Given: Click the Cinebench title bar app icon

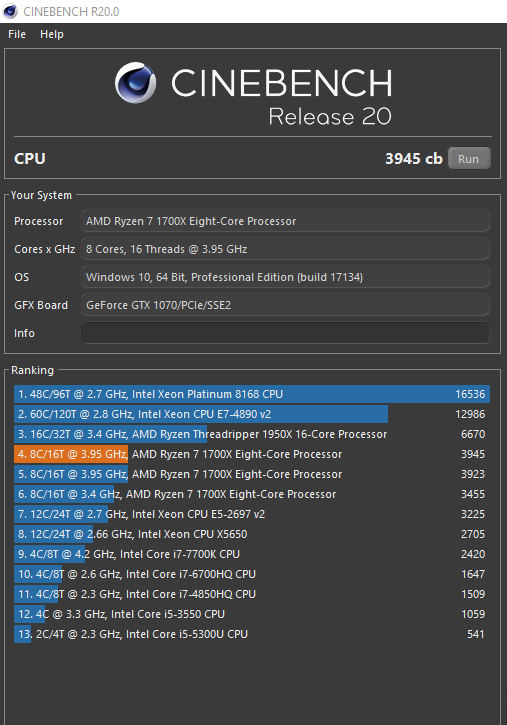Looking at the screenshot, I should click(x=10, y=11).
